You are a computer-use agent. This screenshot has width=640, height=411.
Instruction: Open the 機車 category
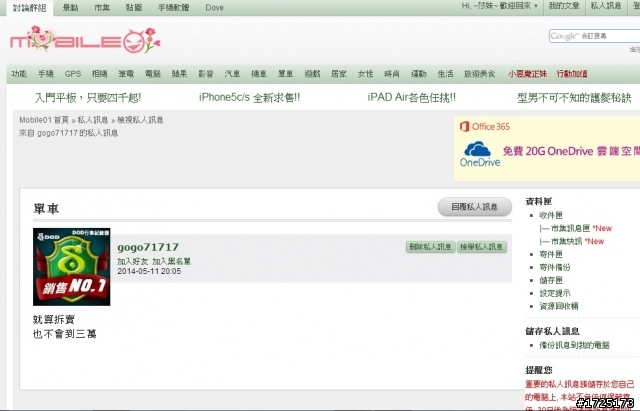point(259,74)
